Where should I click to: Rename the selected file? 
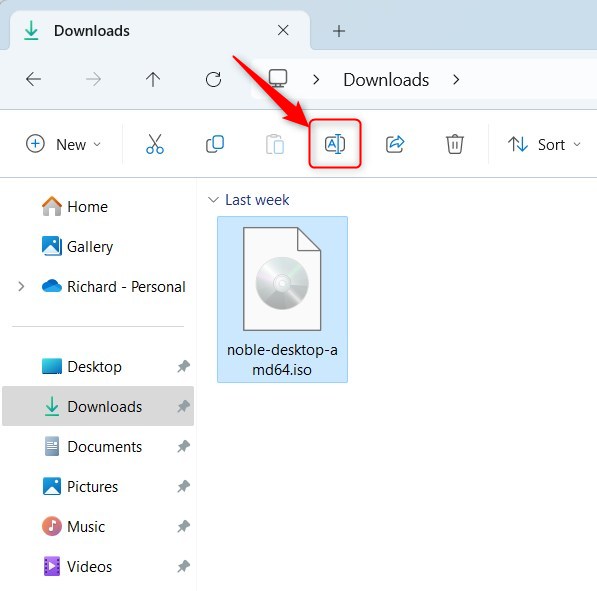click(x=335, y=144)
